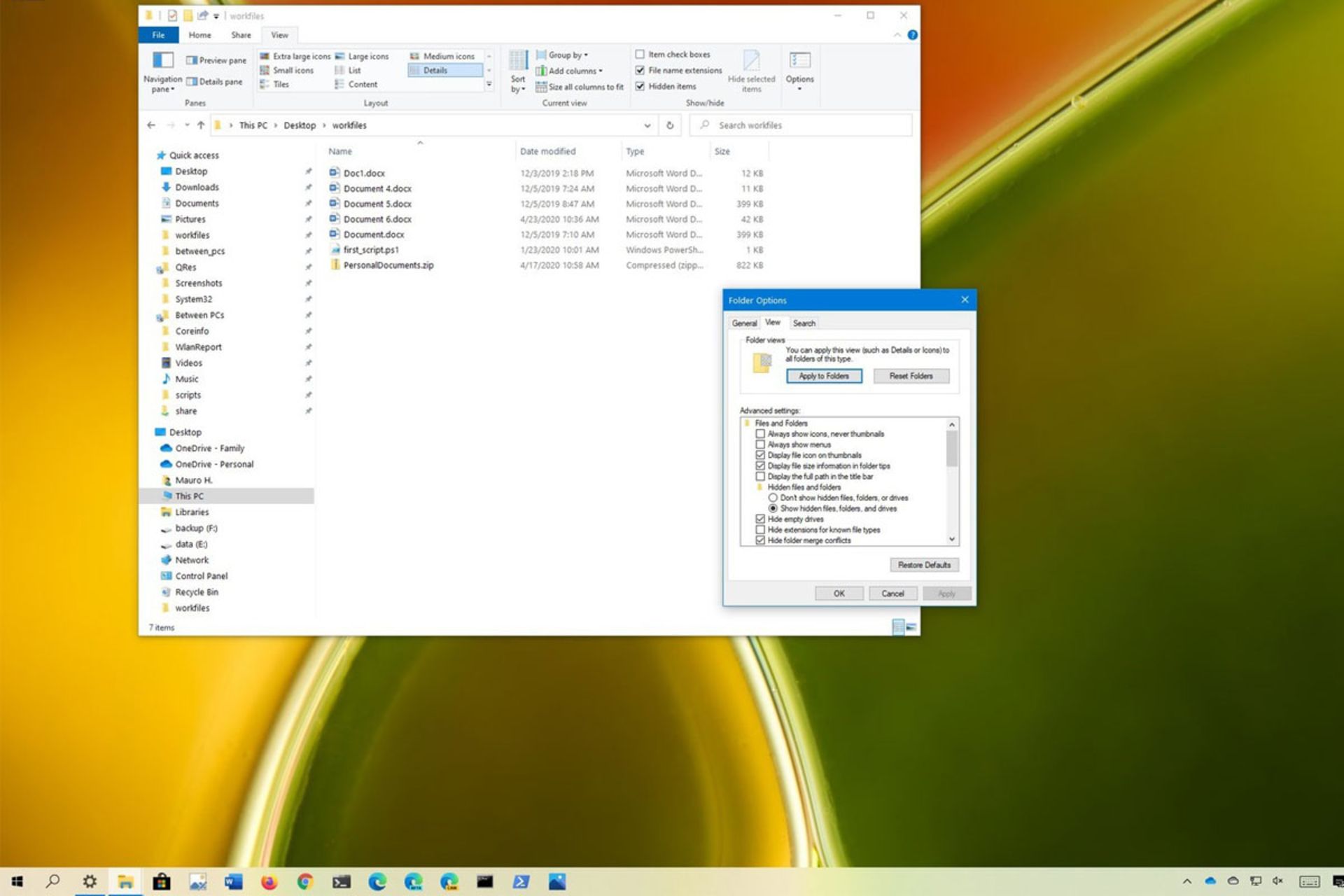Switch to the Home ribbon tab
The width and height of the screenshot is (1344, 896).
[x=199, y=35]
